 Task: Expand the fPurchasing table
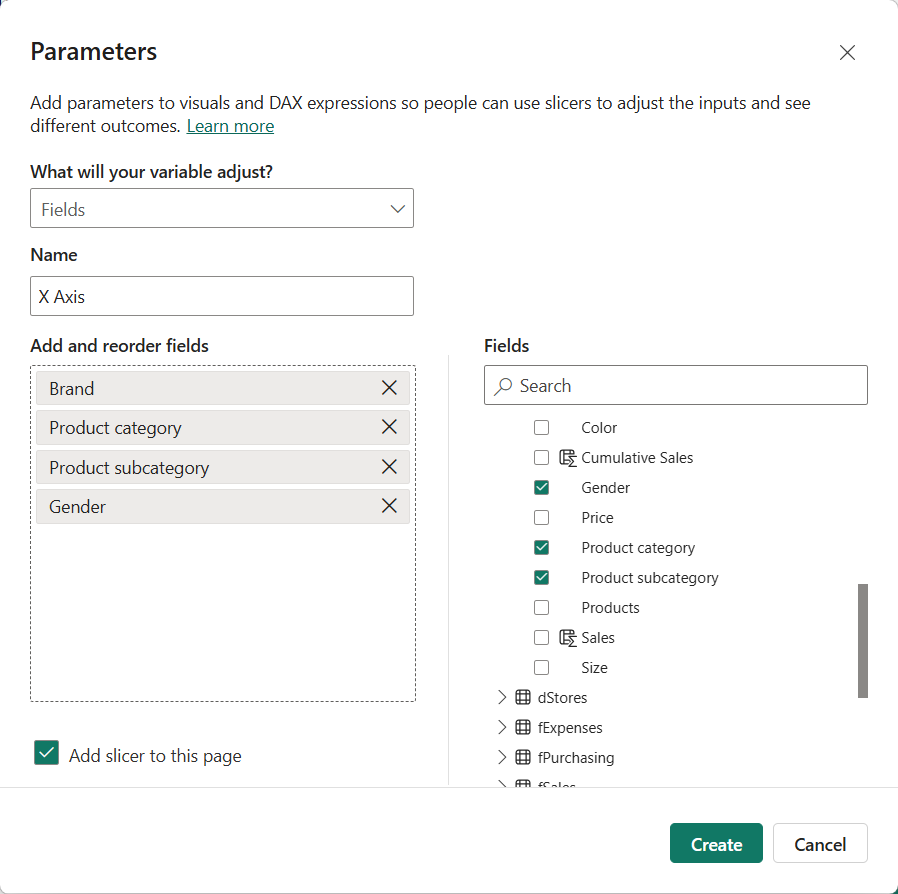[x=502, y=758]
